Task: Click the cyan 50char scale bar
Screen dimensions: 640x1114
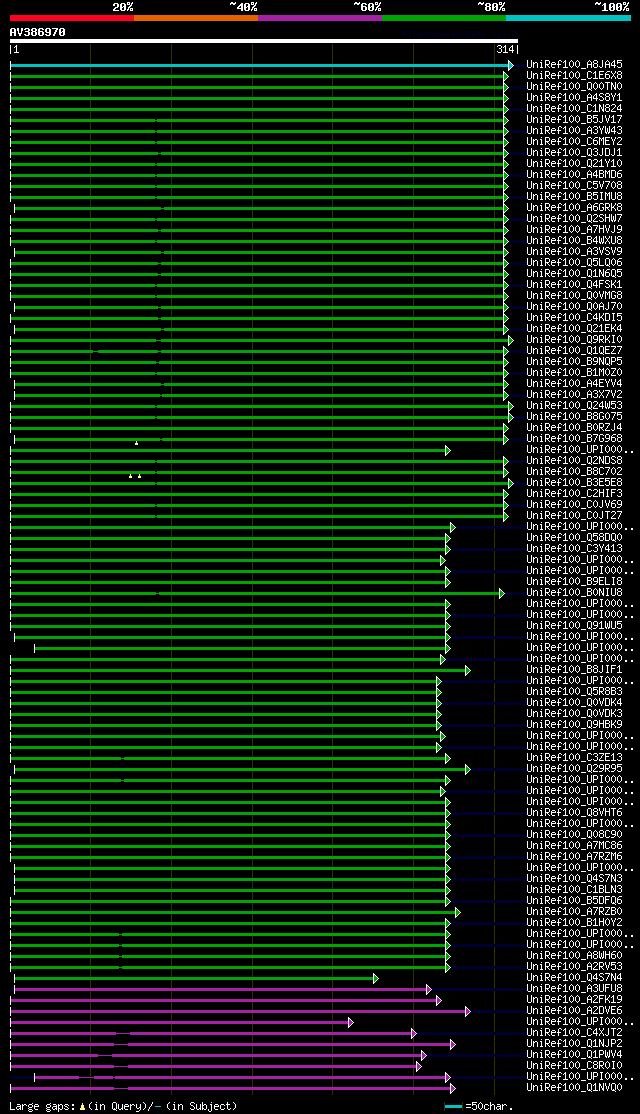Action: 453,1106
